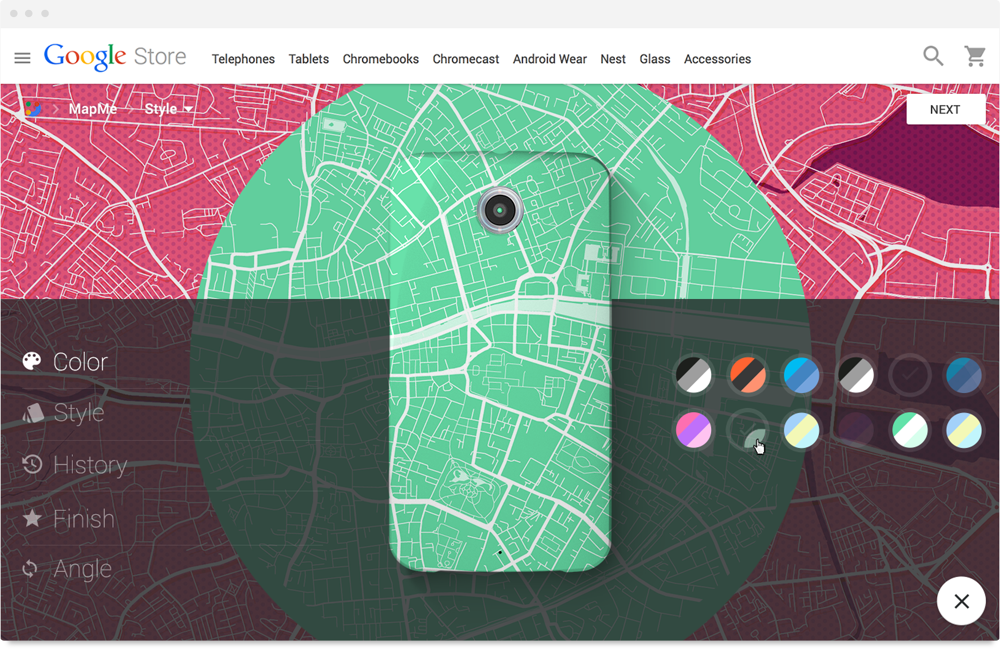Change case view using the Angle icon
This screenshot has width=1000, height=649.
[30, 568]
